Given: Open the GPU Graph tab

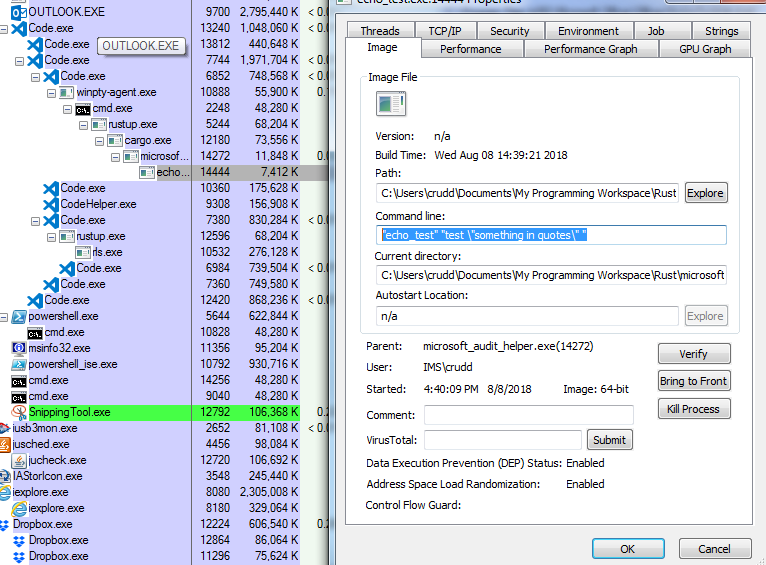Looking at the screenshot, I should pos(705,49).
